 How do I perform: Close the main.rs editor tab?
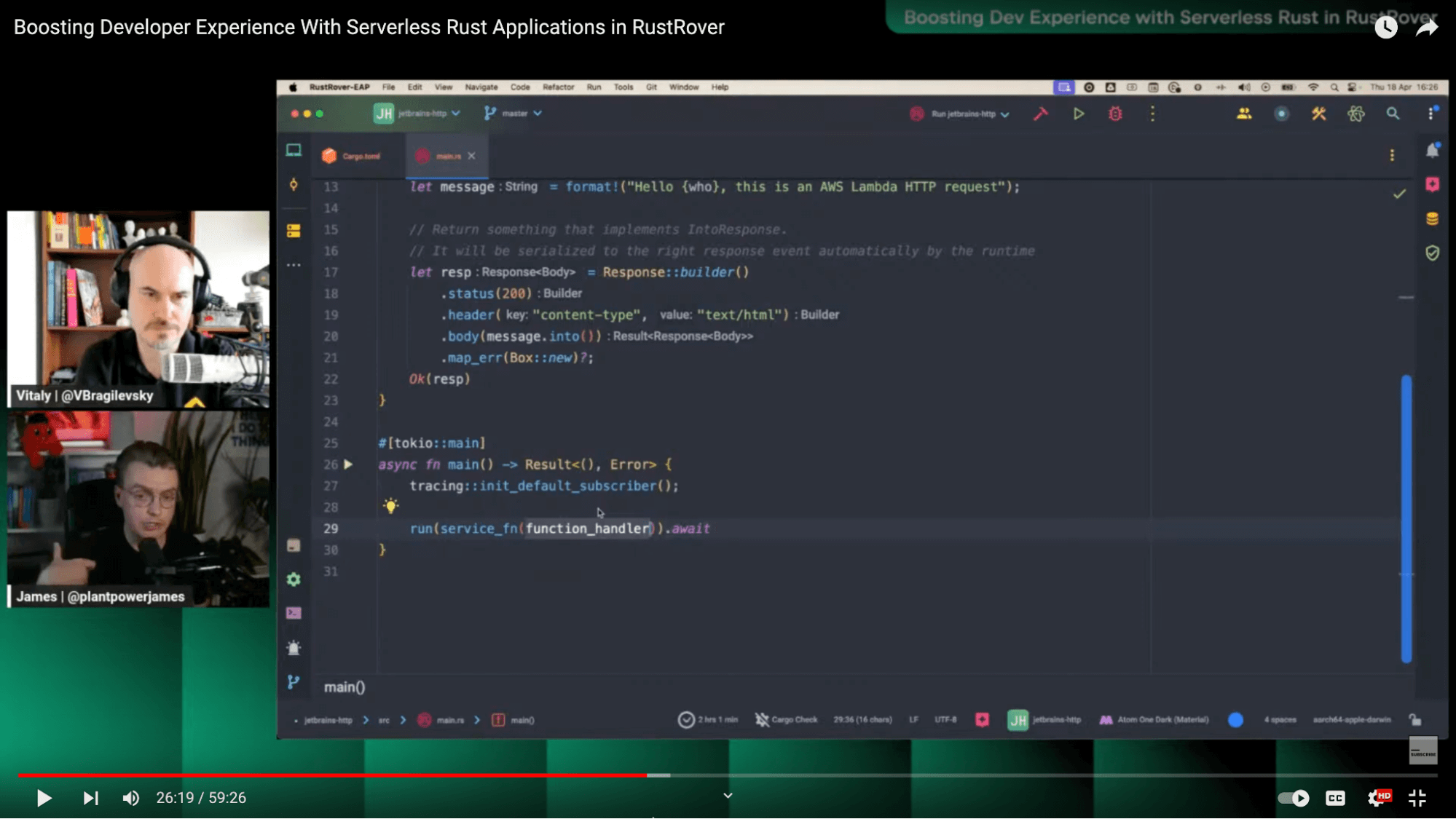click(x=472, y=156)
